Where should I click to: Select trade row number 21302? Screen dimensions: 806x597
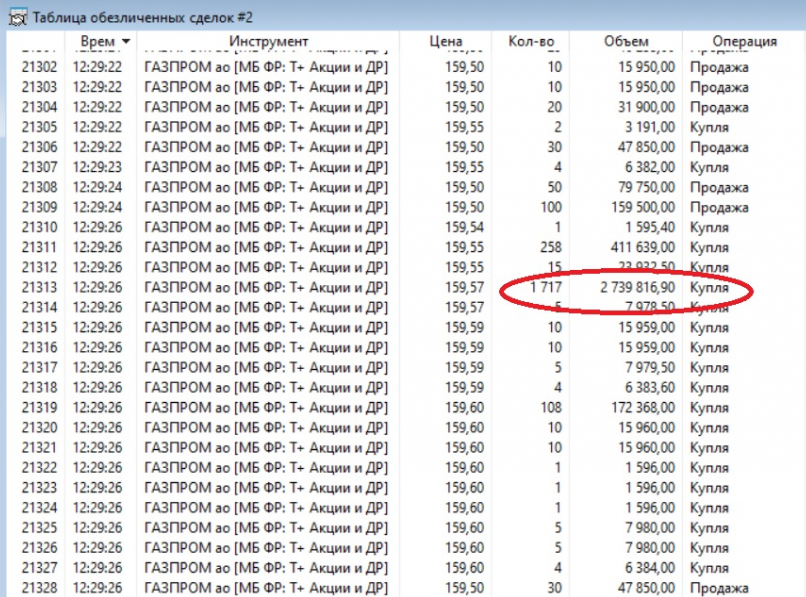[x=39, y=68]
